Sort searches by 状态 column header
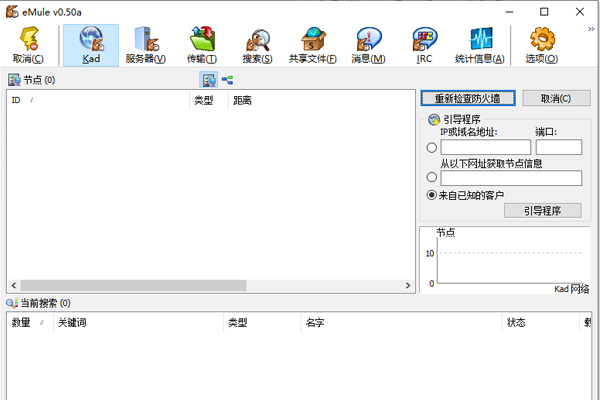This screenshot has width=600, height=400. [541, 322]
